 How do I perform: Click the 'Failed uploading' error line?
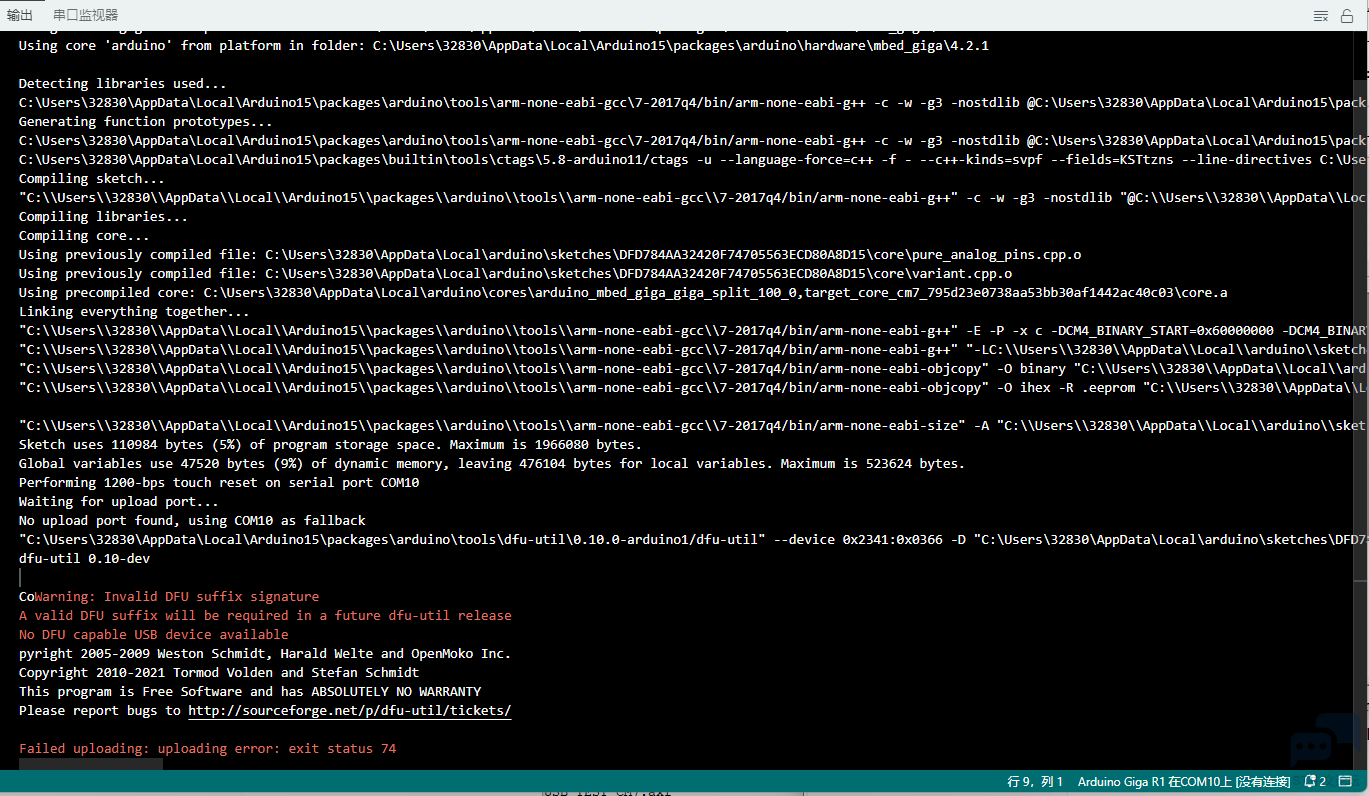click(x=207, y=749)
